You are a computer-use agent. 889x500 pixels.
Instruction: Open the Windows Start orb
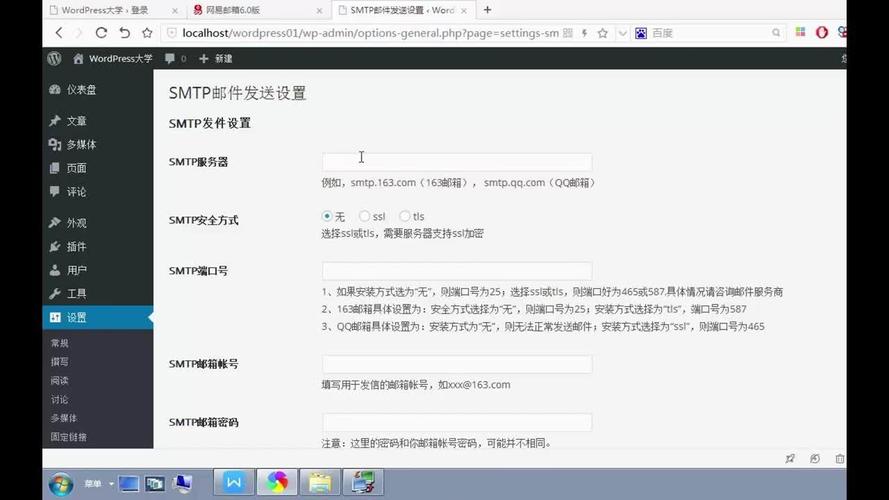click(60, 485)
